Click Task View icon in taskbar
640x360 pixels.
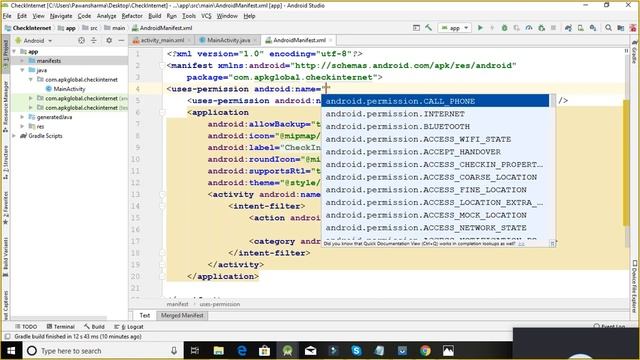(x=195, y=350)
